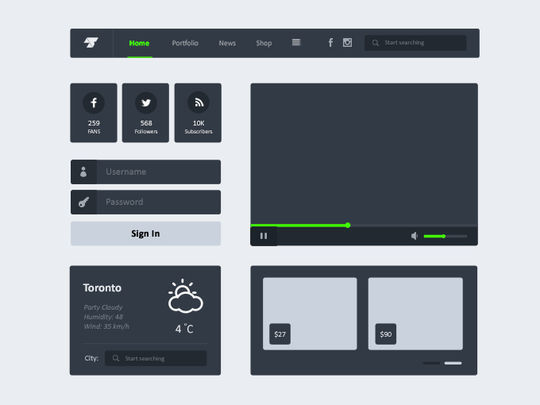This screenshot has width=540, height=405.
Task: Click the Facebook 259 Fans tile icon
Action: point(94,103)
